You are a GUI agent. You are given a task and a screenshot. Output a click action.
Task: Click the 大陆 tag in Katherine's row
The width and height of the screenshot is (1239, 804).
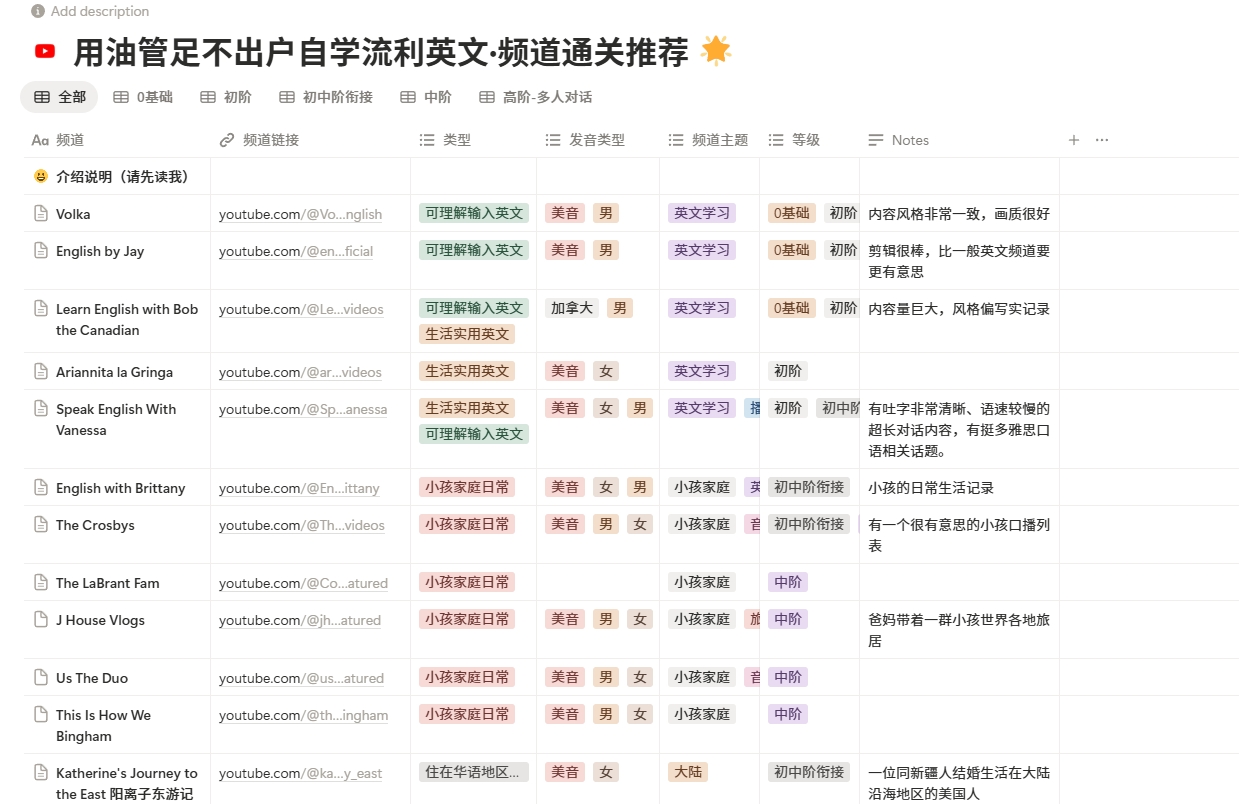pos(687,772)
